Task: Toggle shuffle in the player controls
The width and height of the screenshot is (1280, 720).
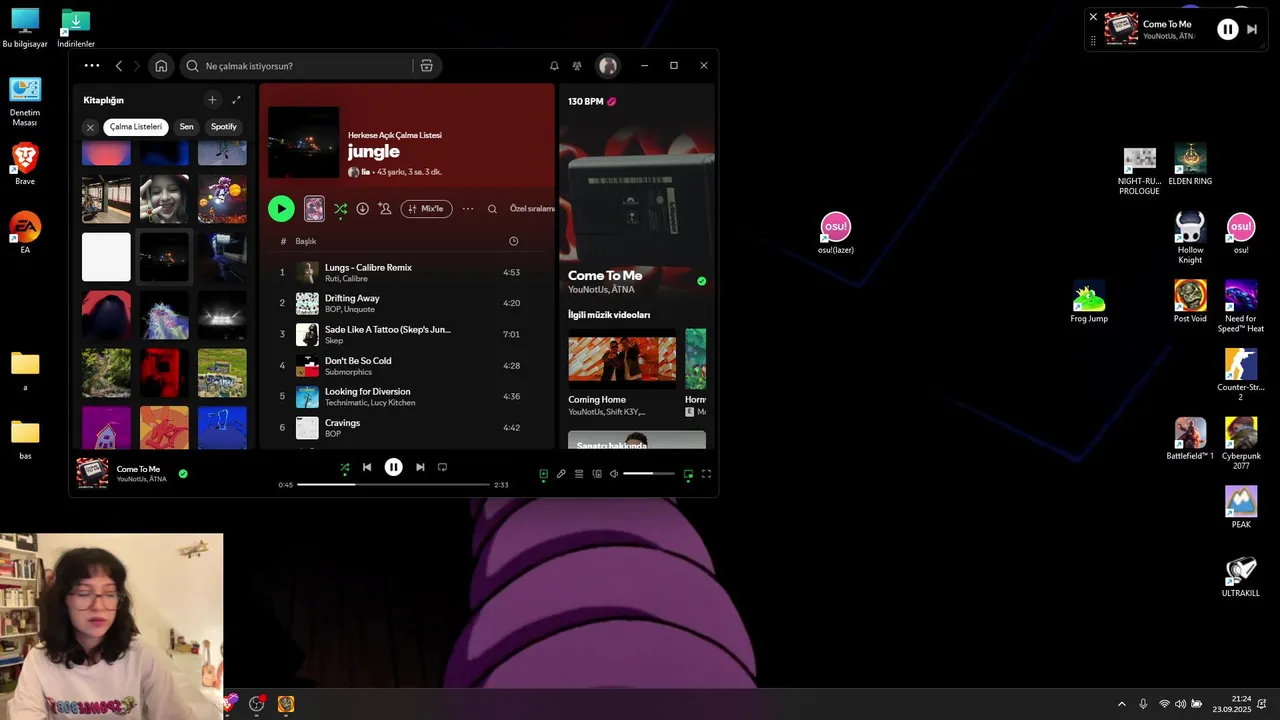Action: click(344, 467)
